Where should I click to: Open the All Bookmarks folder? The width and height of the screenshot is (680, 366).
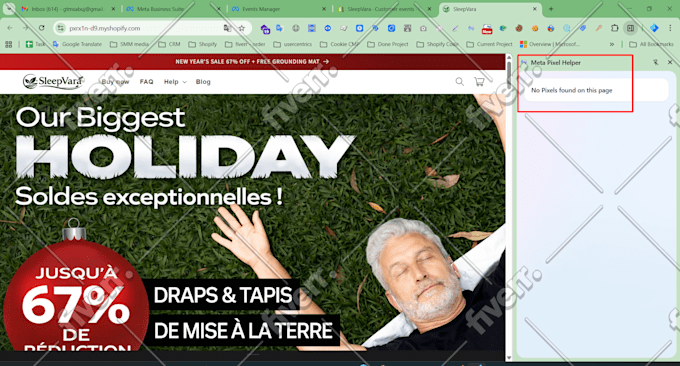point(651,44)
